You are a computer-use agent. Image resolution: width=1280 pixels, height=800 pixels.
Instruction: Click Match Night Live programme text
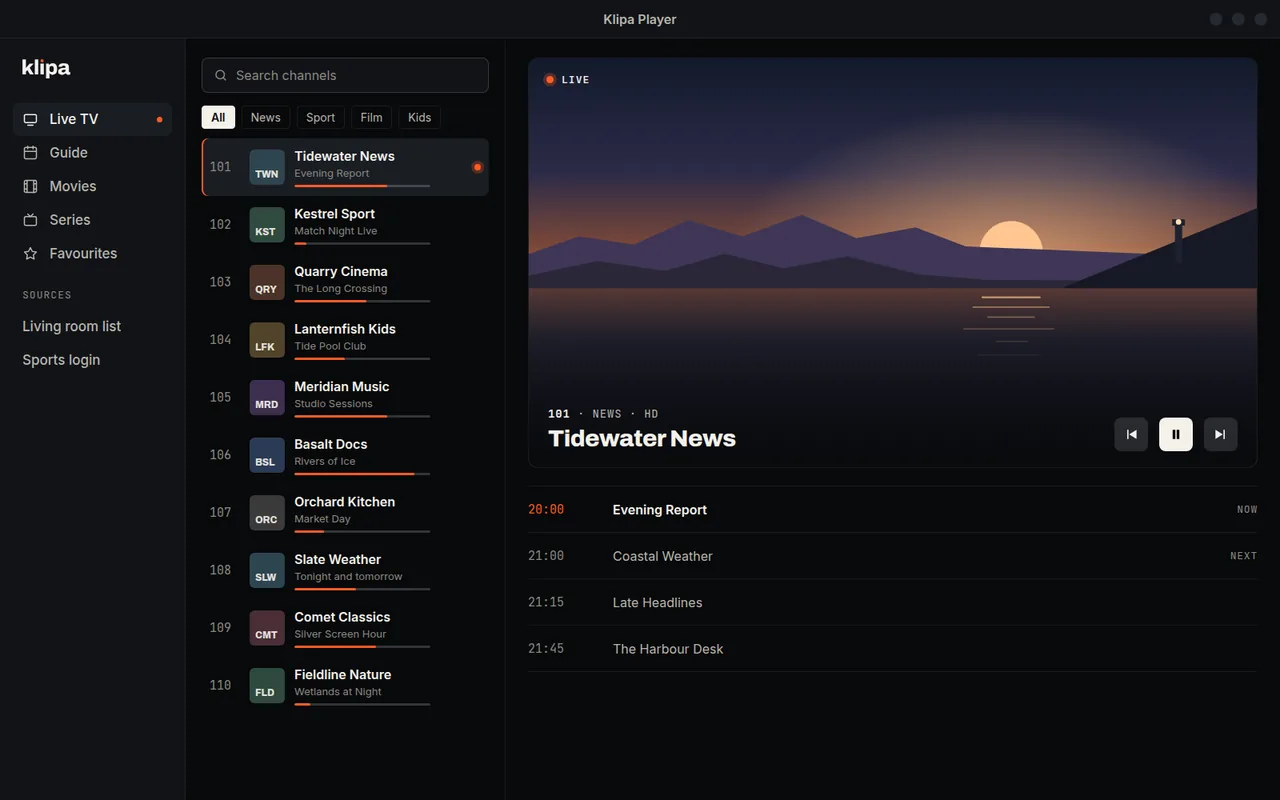336,231
